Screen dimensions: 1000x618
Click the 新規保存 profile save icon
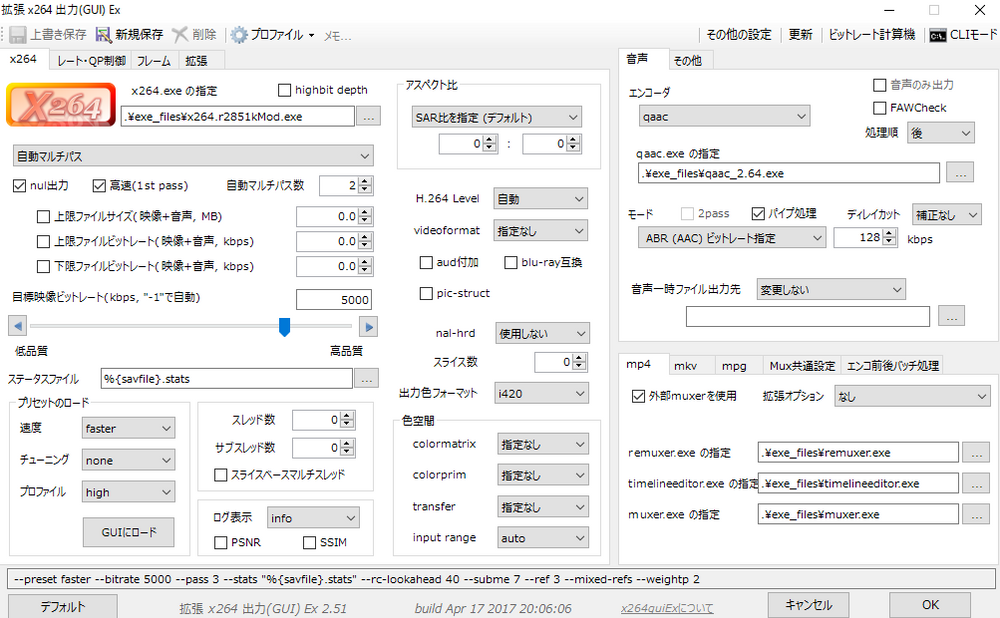point(104,34)
